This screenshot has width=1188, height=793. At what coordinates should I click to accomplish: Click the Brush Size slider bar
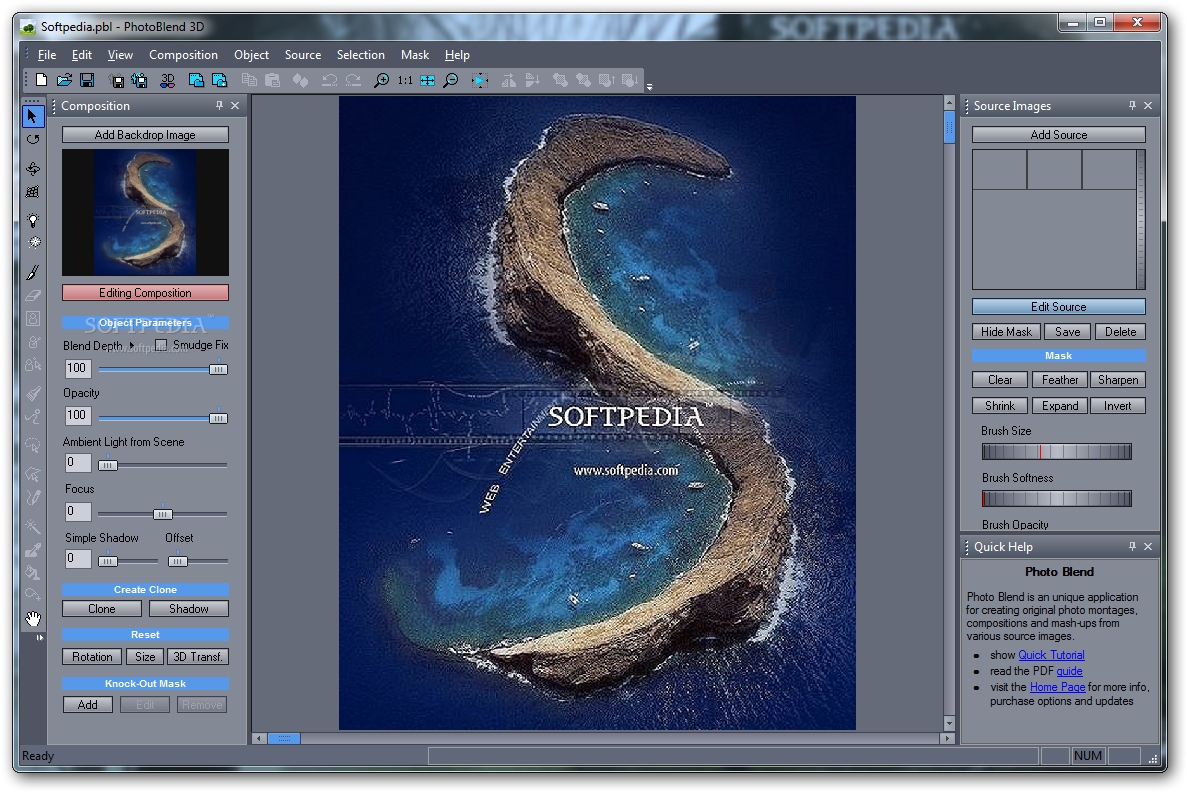1056,451
